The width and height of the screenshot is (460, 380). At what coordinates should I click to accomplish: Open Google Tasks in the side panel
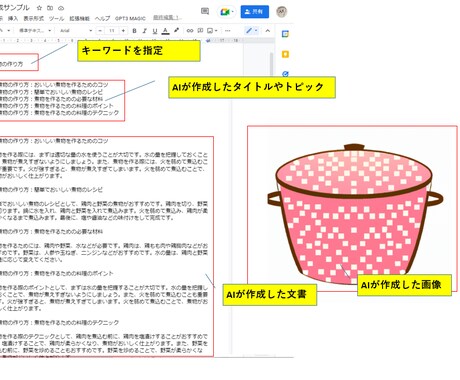click(285, 74)
